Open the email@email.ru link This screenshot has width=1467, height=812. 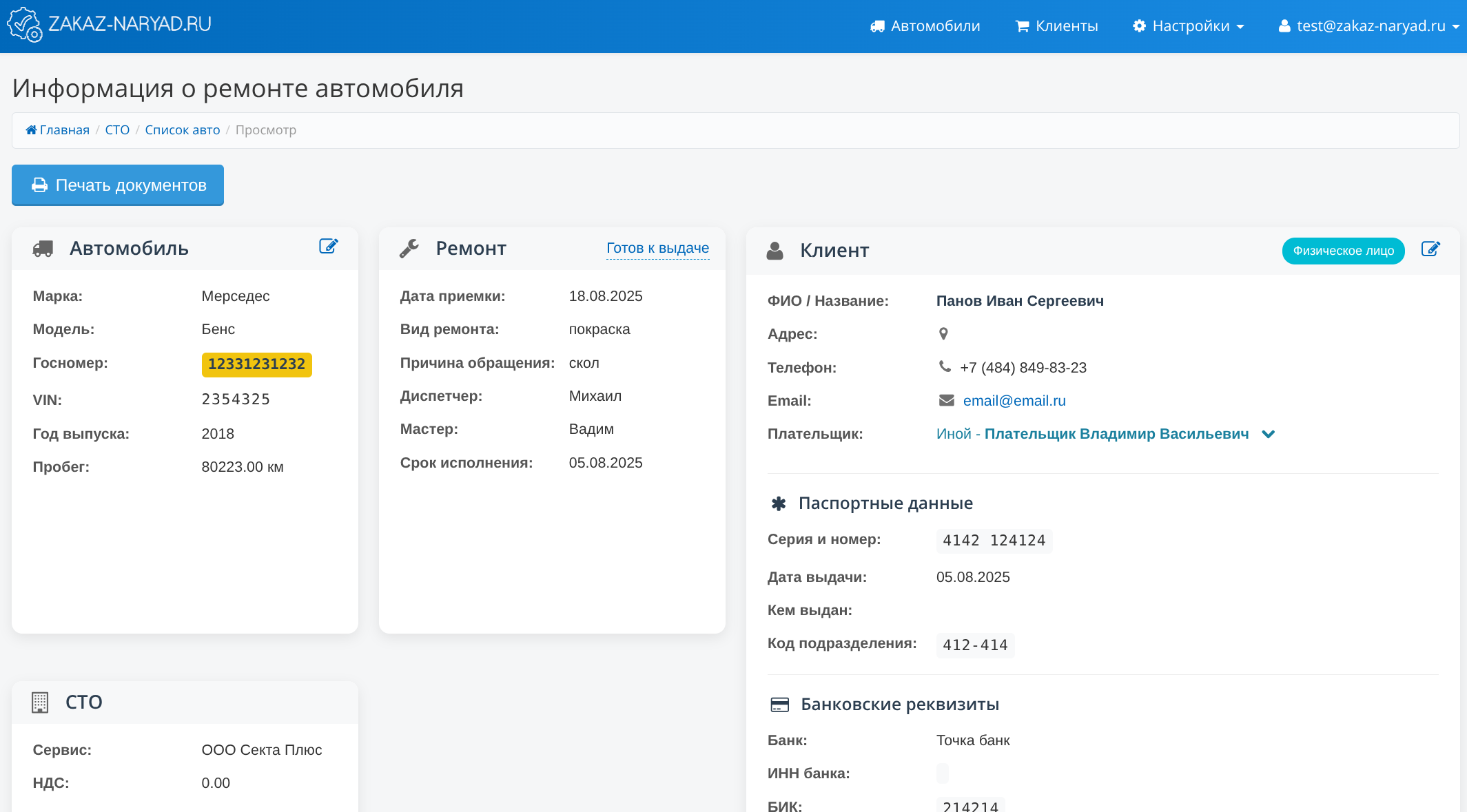(1014, 401)
